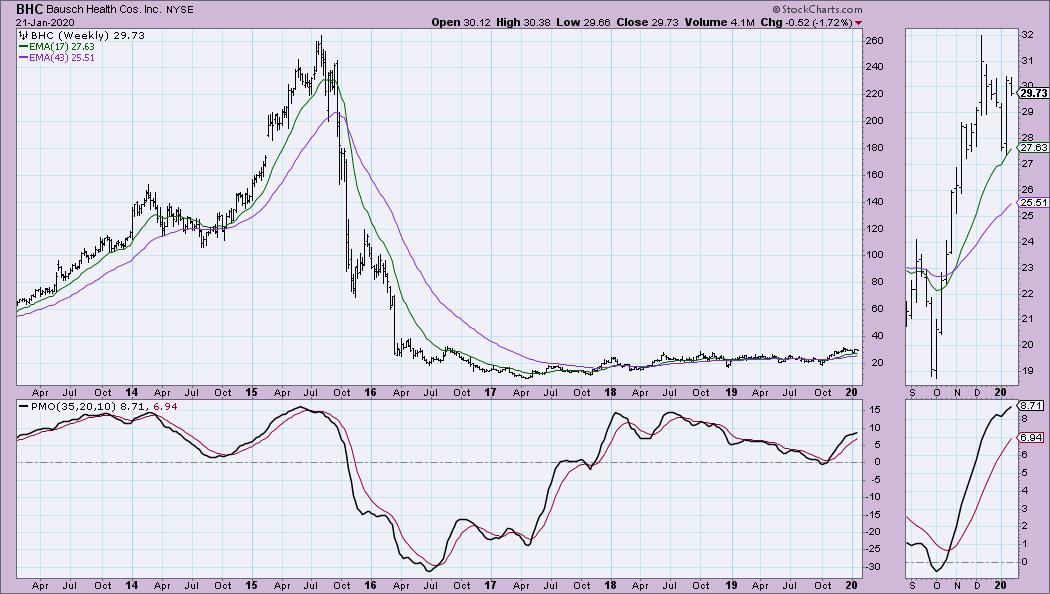Click the -30 label on the PMO axis
The width and height of the screenshot is (1050, 594).
[874, 567]
